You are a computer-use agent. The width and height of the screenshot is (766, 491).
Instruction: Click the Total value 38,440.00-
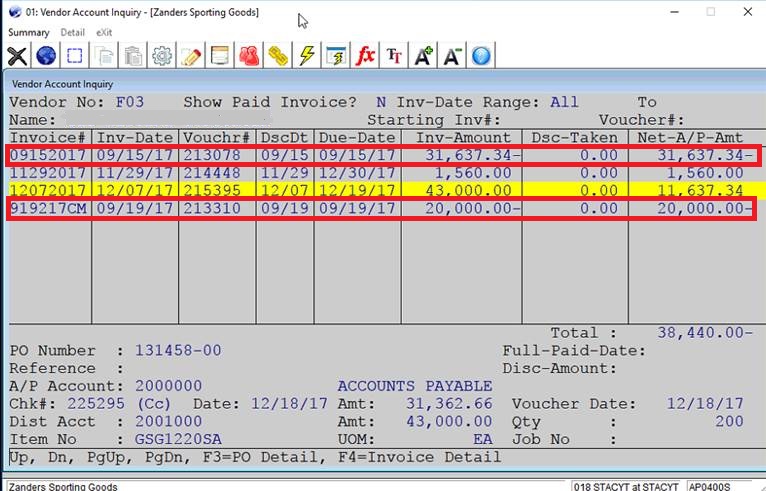(x=705, y=333)
